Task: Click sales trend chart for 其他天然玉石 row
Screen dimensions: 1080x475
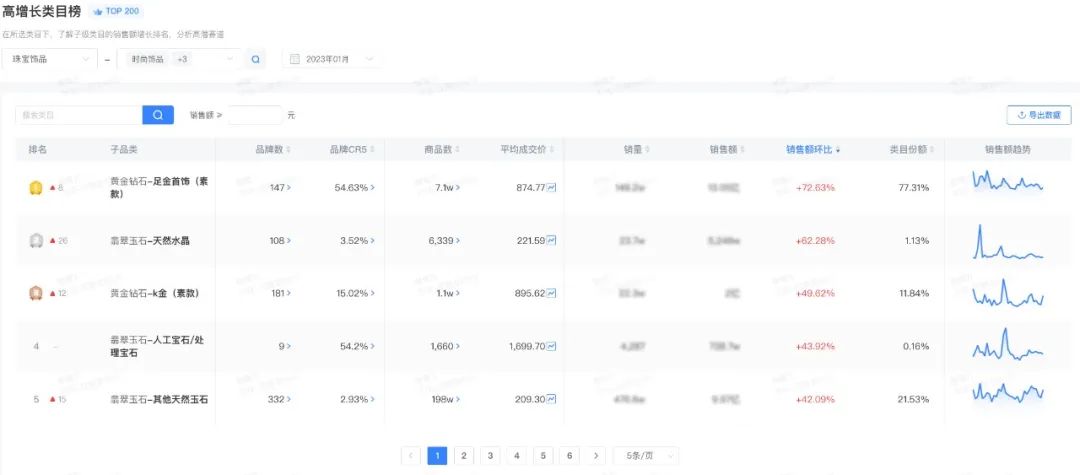Action: [1008, 393]
